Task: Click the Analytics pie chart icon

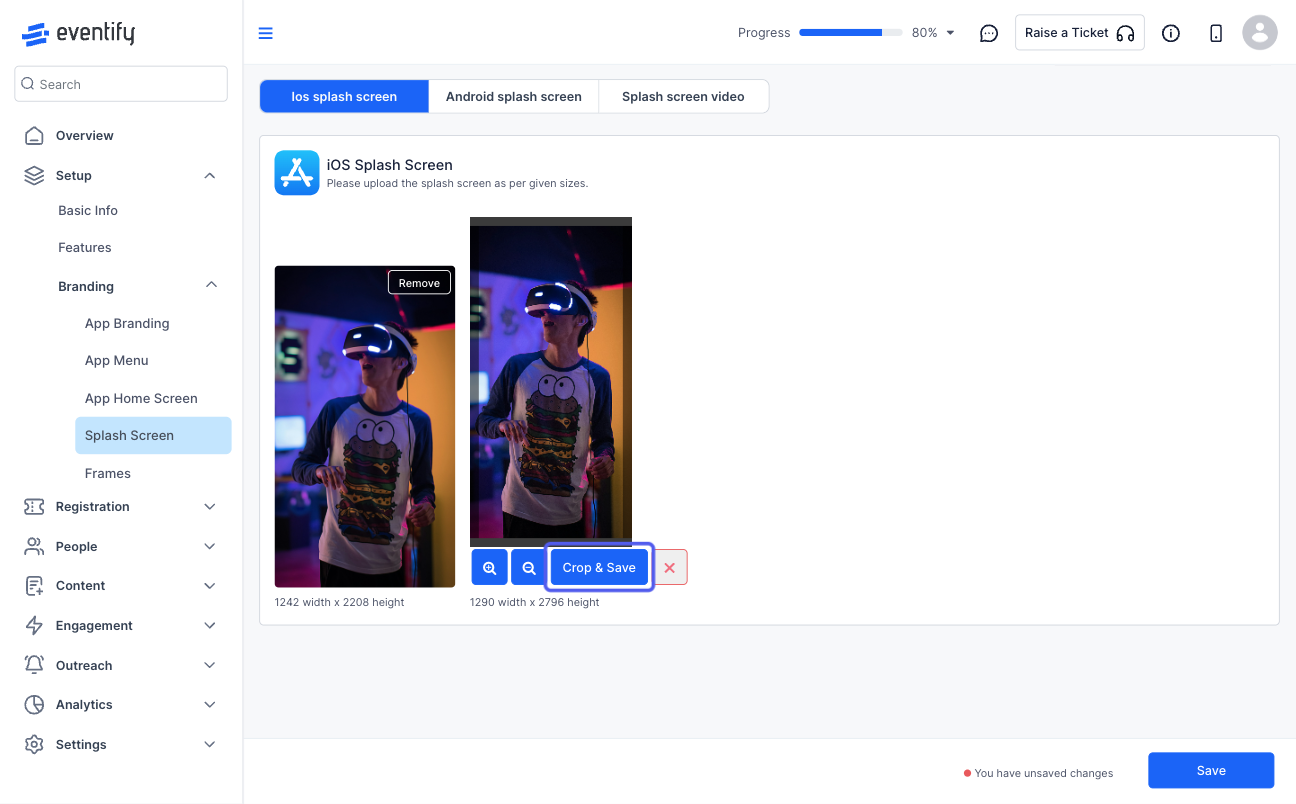Action: [x=34, y=705]
